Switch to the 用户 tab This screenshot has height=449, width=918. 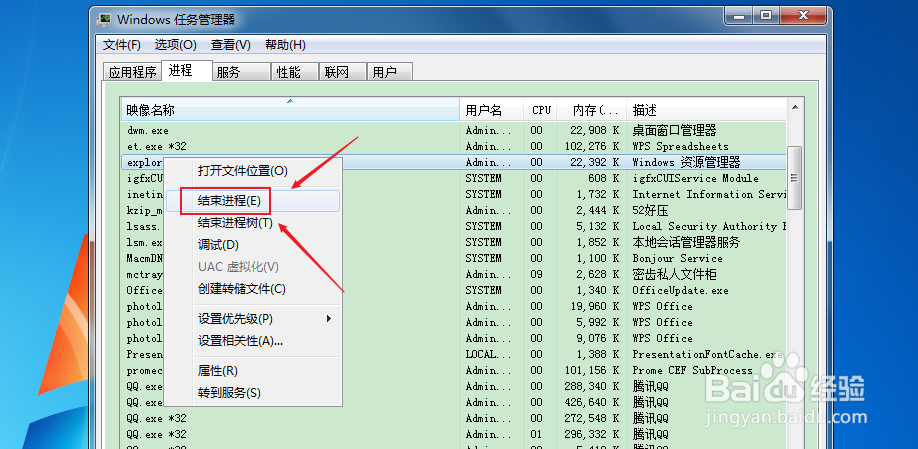point(390,72)
